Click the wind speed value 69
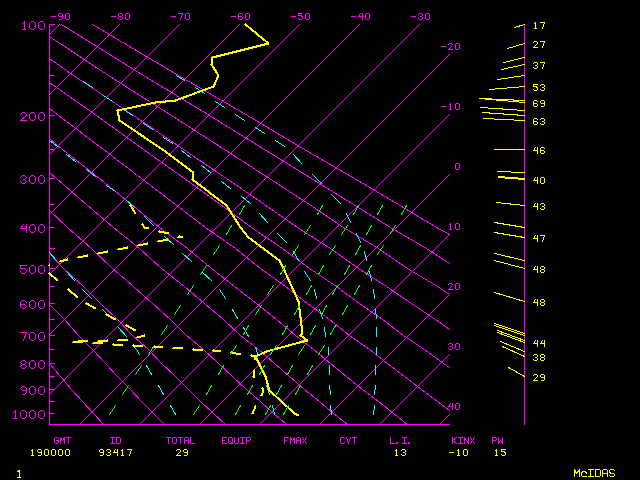Screen dimensions: 640x480 click(538, 104)
